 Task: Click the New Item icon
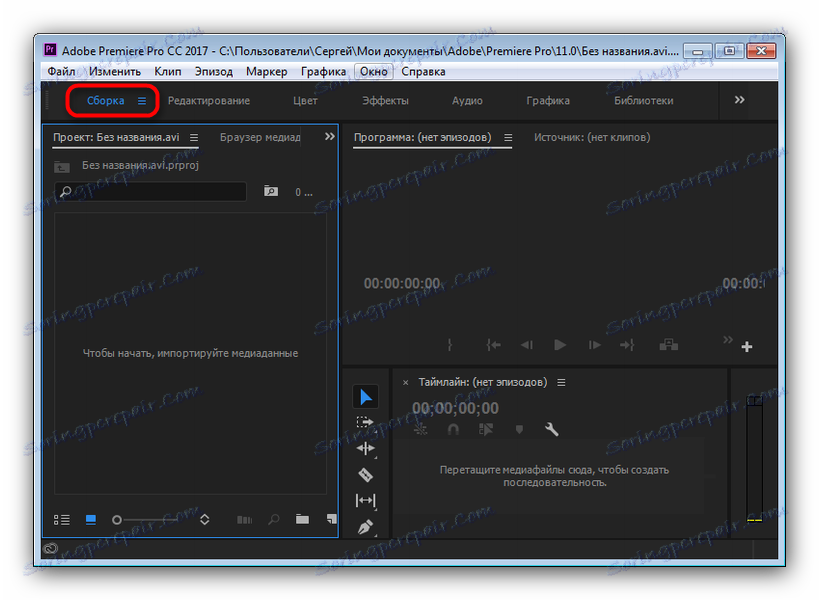click(x=331, y=519)
